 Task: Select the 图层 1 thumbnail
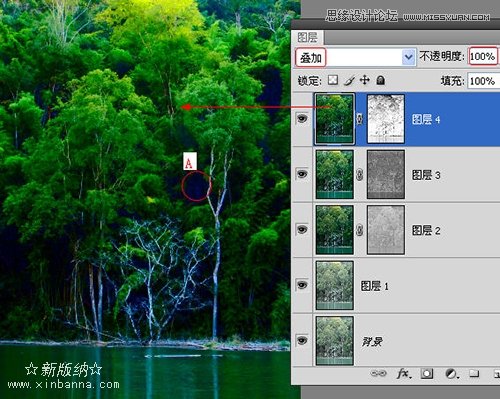[335, 286]
